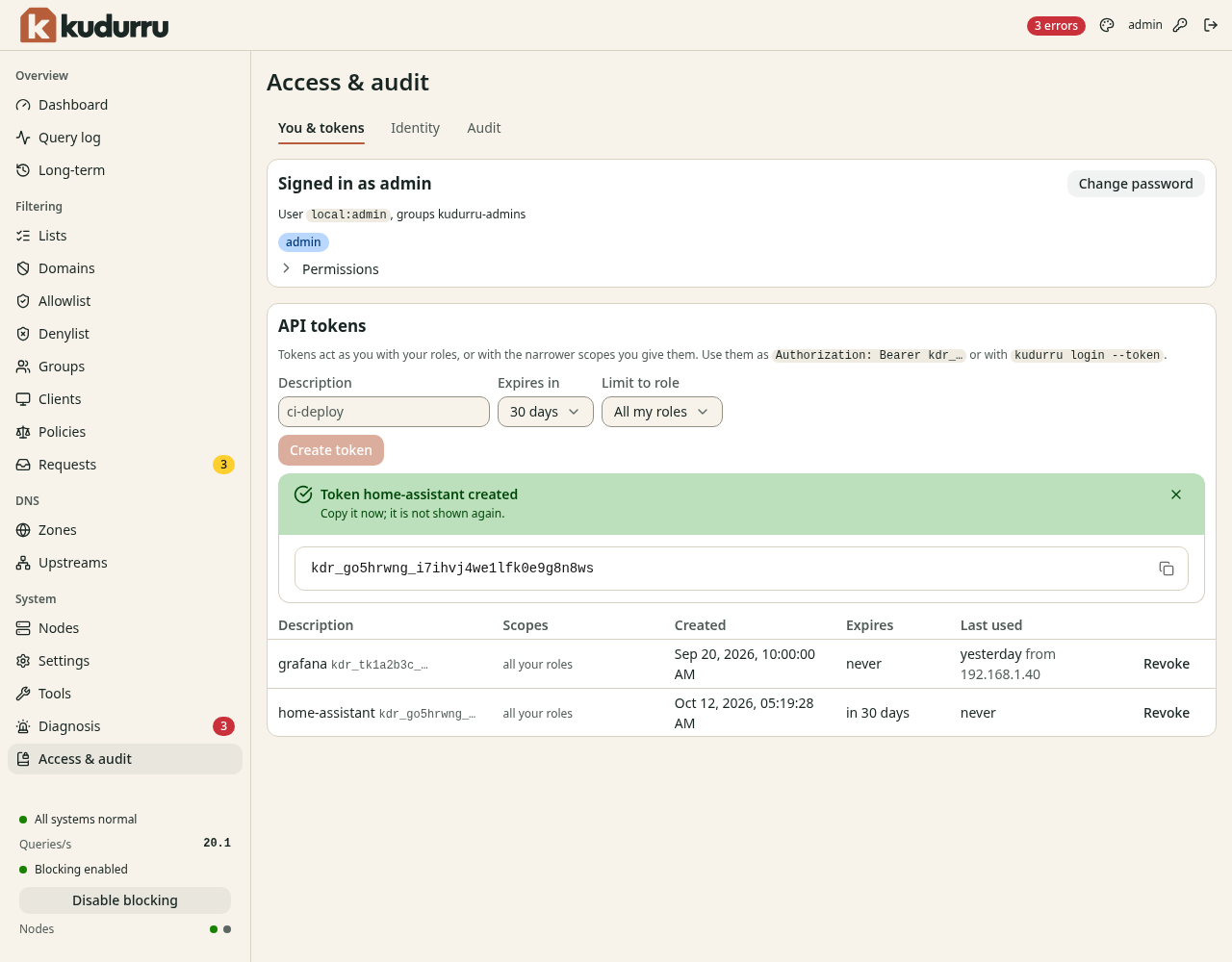Open DNS Zones
The image size is (1232, 962).
125,530
